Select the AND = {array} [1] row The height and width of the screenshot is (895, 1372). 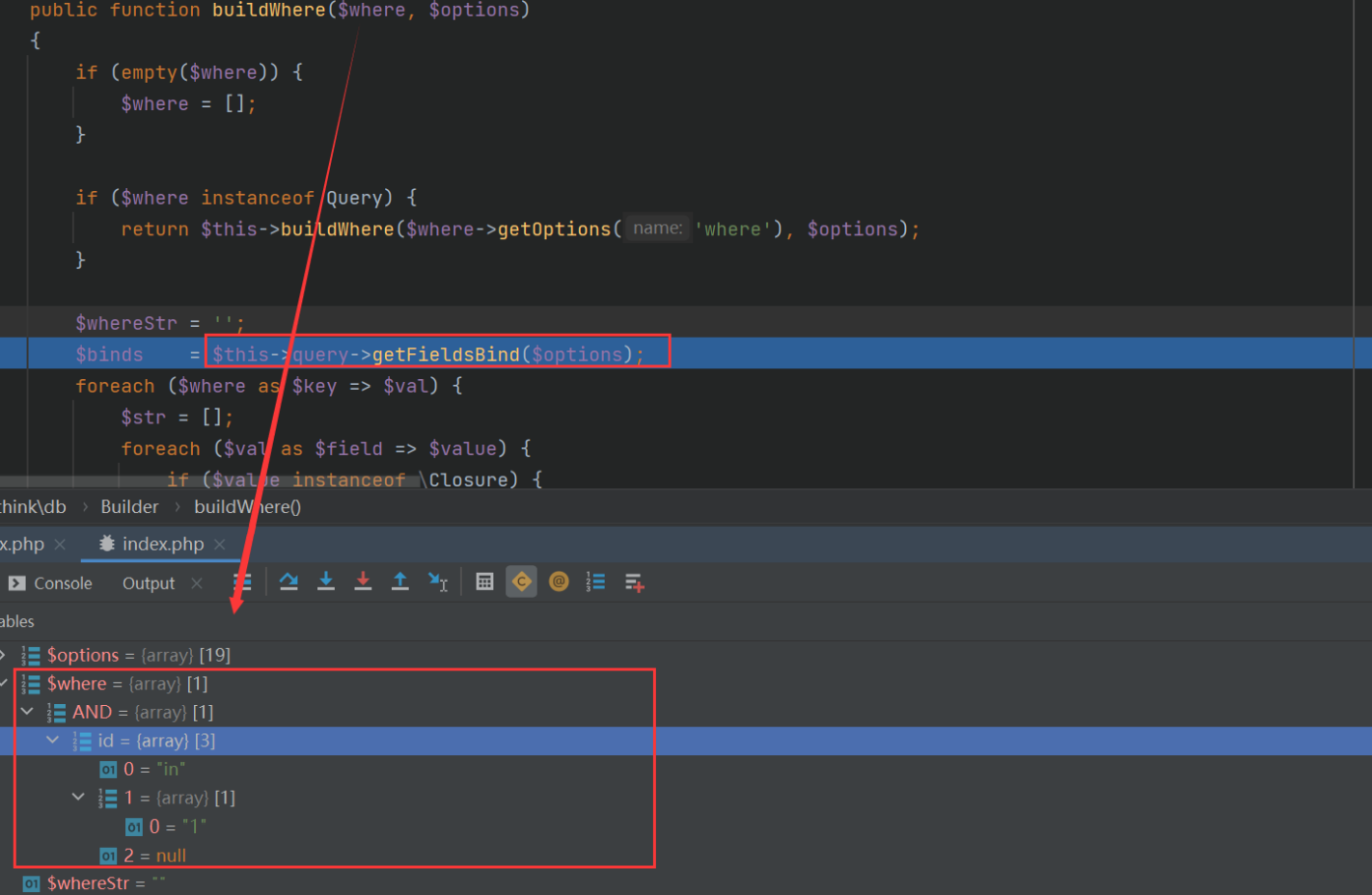tap(686, 712)
